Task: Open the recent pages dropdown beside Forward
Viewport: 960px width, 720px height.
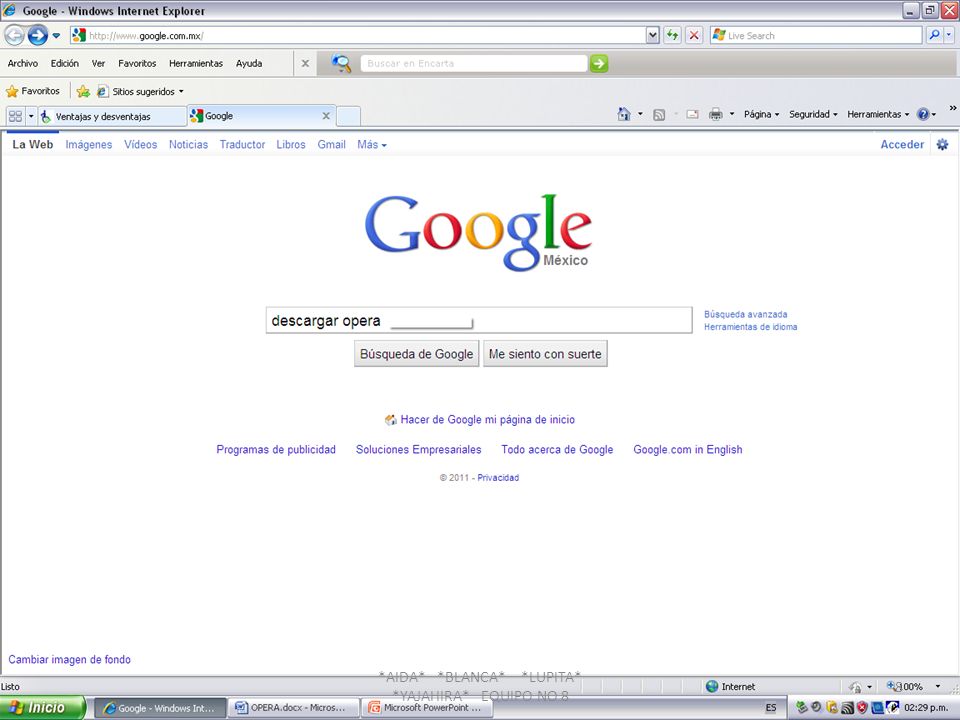Action: (56, 36)
